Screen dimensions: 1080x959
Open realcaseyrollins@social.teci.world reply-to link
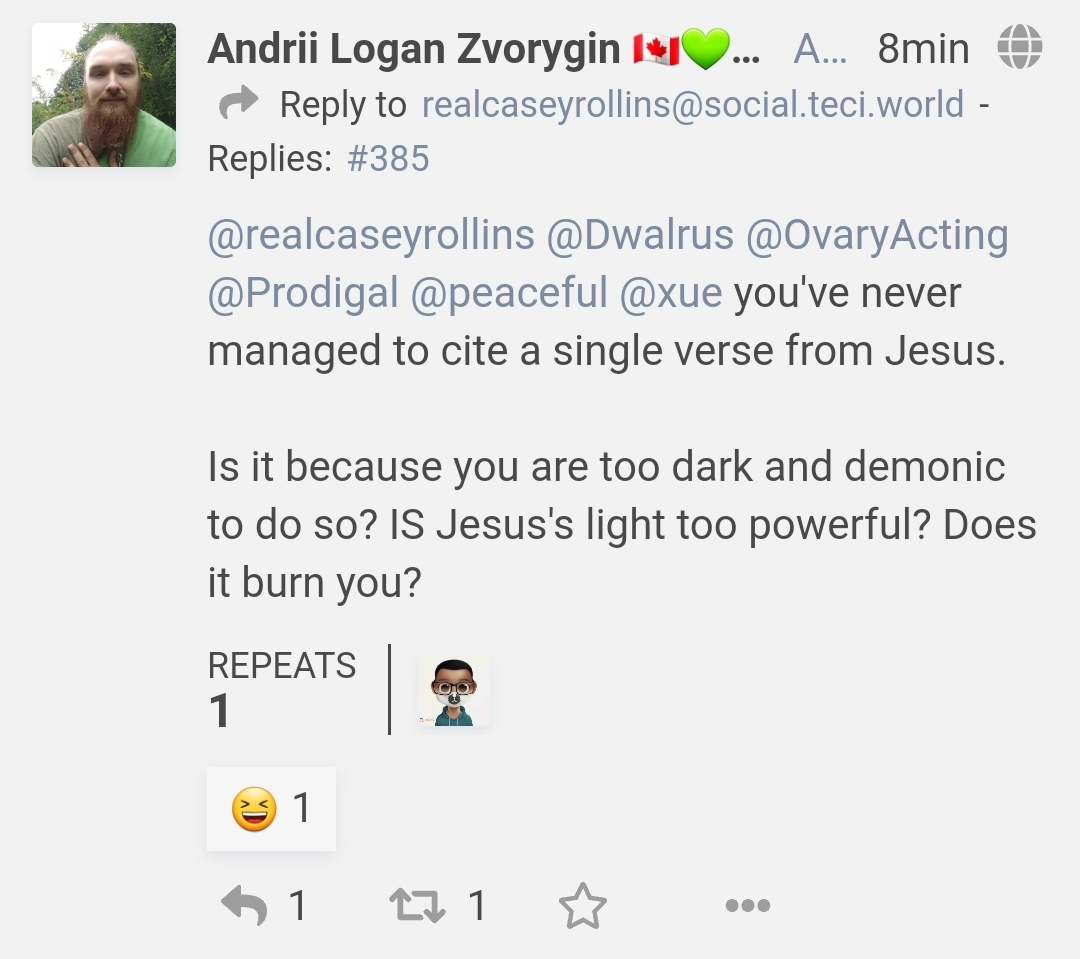coord(693,104)
